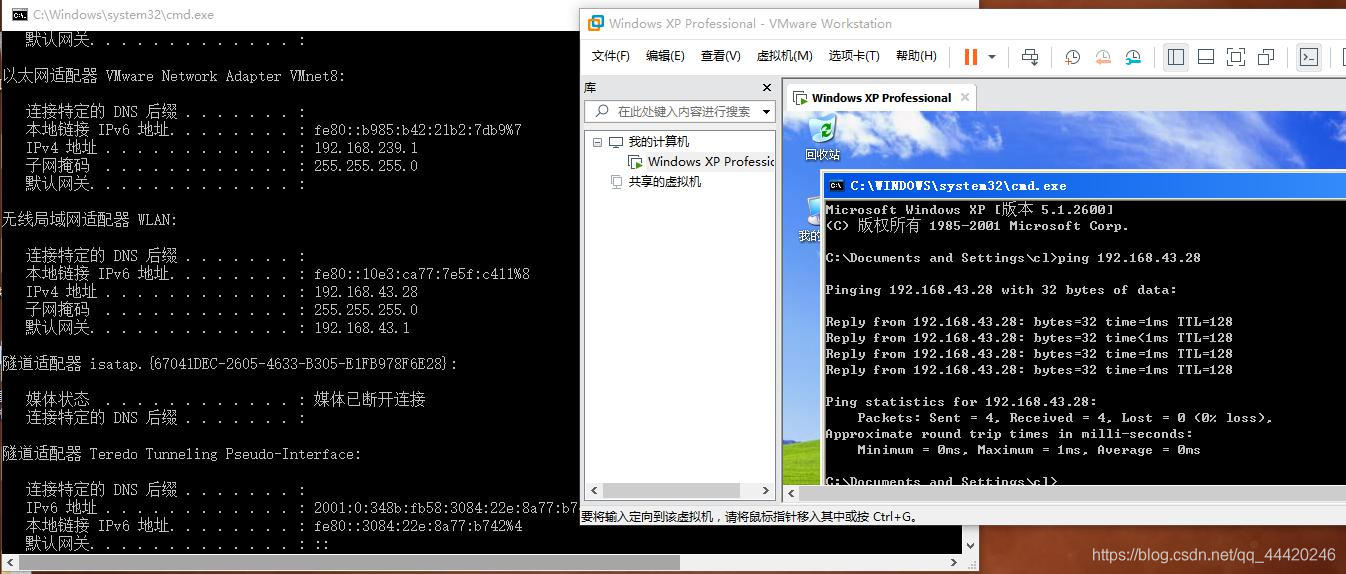Click the host cmd.exe title bar icon
Image resolution: width=1346 pixels, height=574 pixels.
(19, 15)
